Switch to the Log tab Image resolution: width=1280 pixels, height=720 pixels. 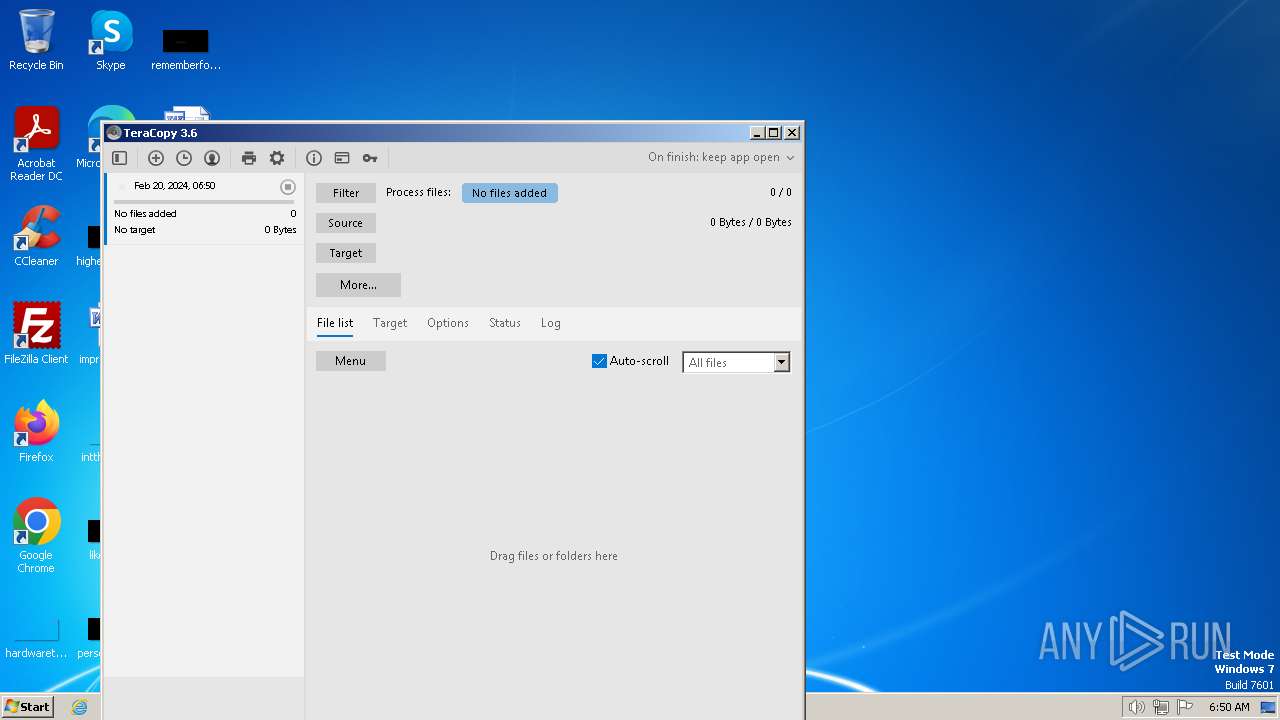coord(551,323)
